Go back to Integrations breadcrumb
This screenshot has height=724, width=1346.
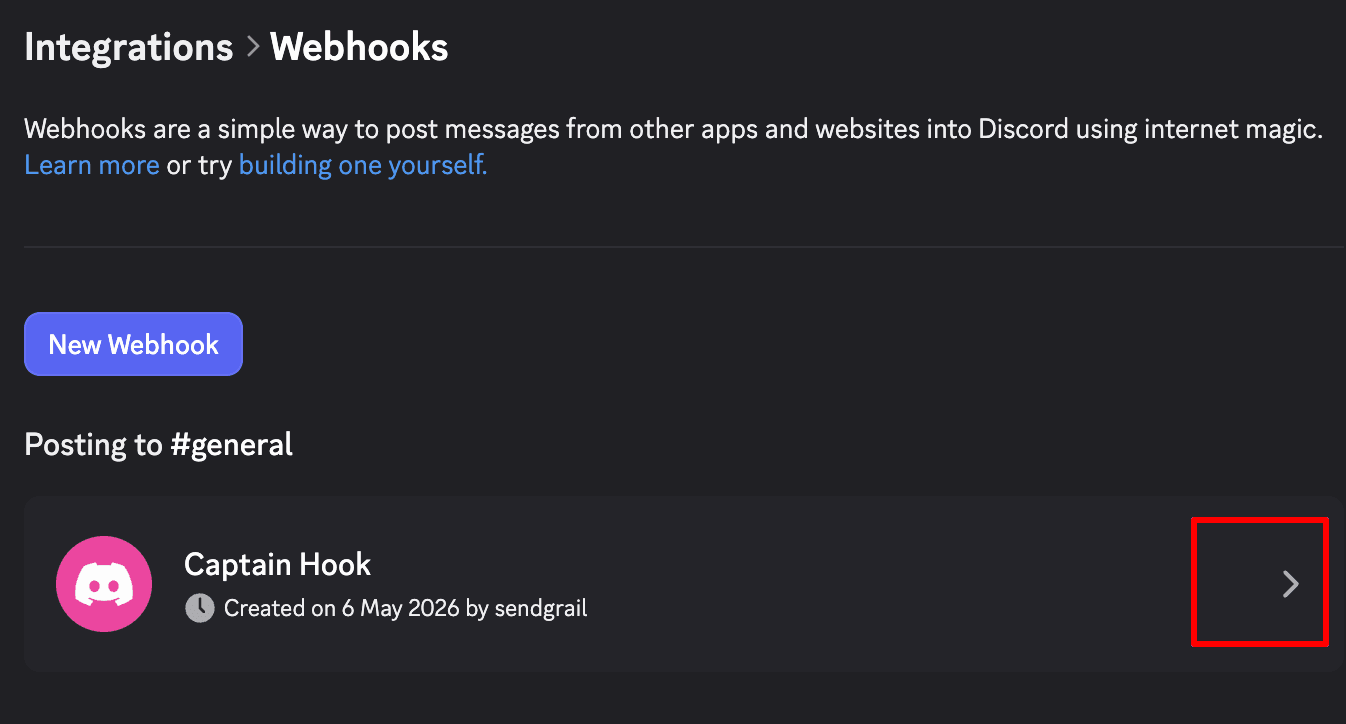click(128, 47)
